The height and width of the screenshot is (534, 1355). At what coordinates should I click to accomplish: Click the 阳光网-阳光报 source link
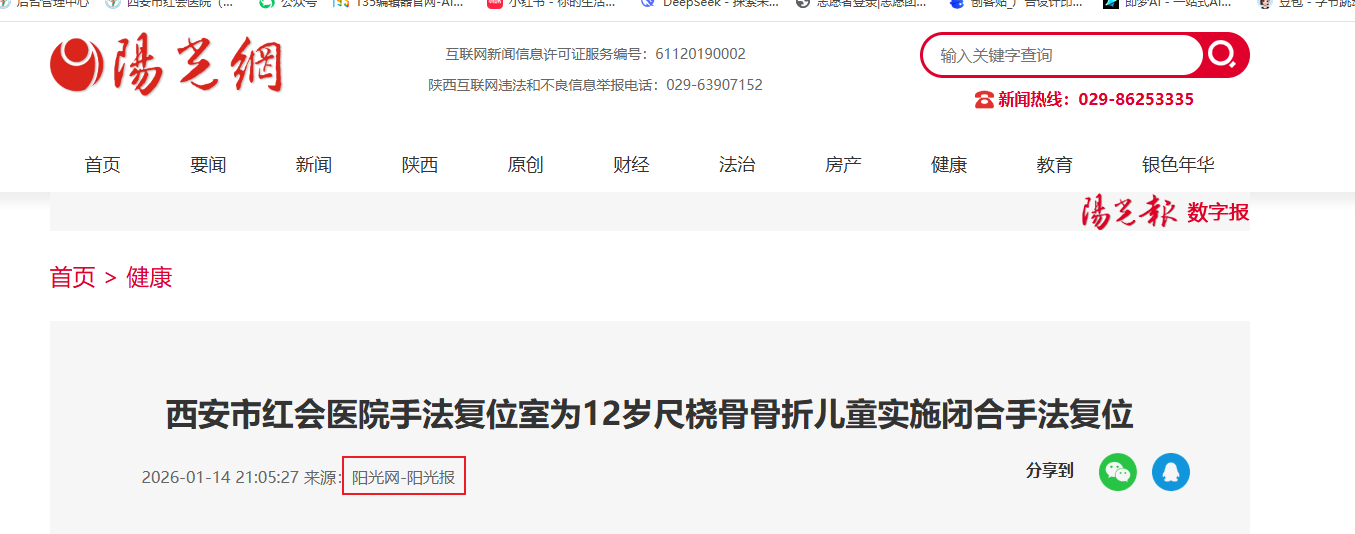tap(404, 477)
